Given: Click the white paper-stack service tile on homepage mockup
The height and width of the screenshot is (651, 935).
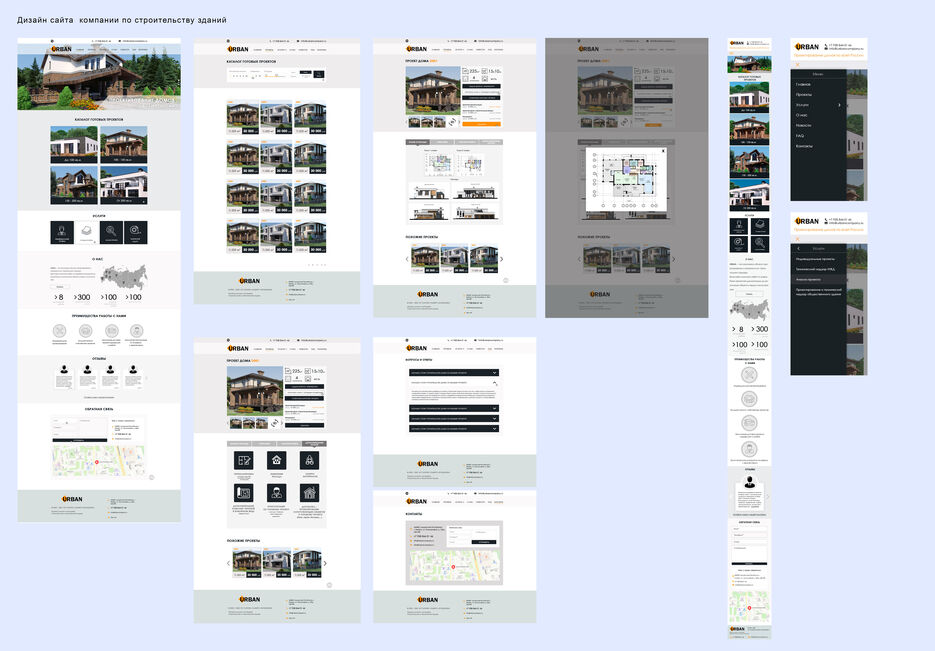Looking at the screenshot, I should (86, 232).
